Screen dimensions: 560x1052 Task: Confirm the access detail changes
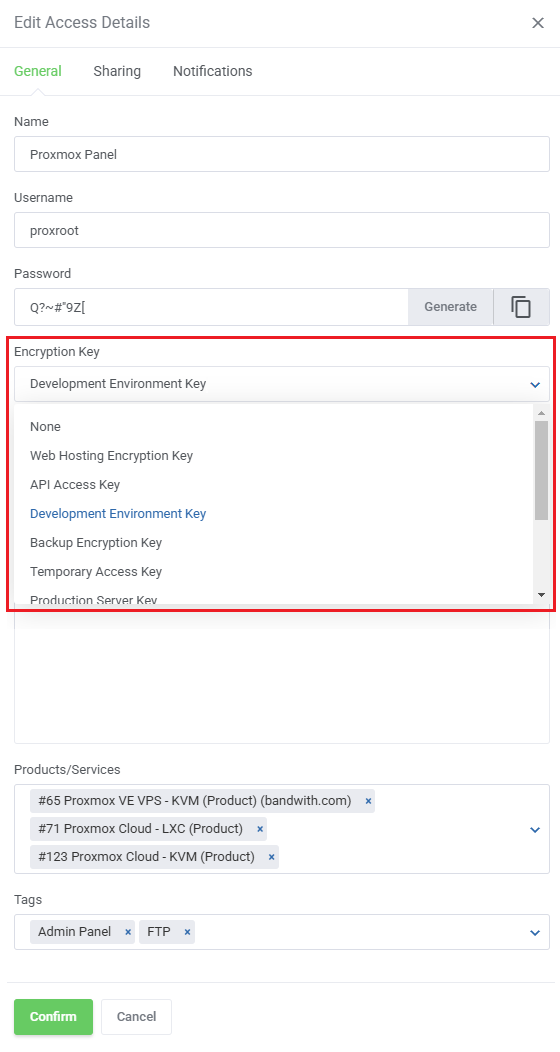[x=54, y=1016]
